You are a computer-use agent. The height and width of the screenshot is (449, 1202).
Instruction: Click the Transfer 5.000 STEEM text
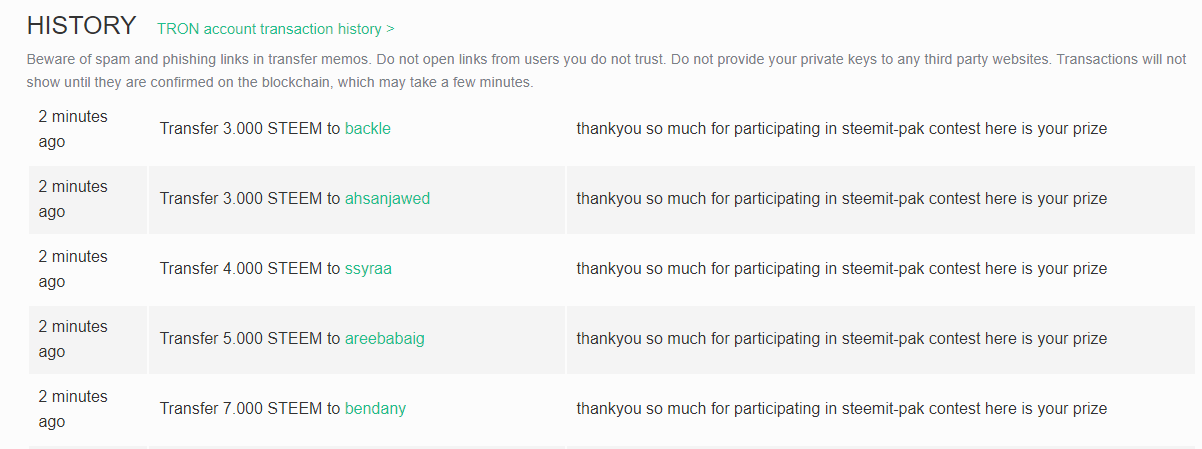tap(240, 339)
